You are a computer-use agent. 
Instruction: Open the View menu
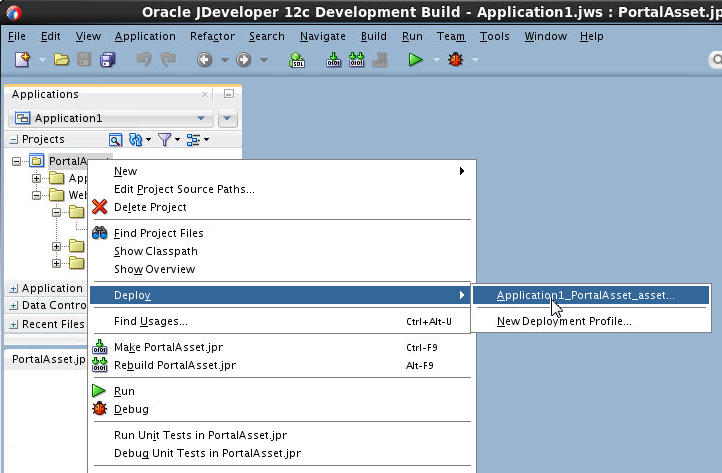point(88,36)
